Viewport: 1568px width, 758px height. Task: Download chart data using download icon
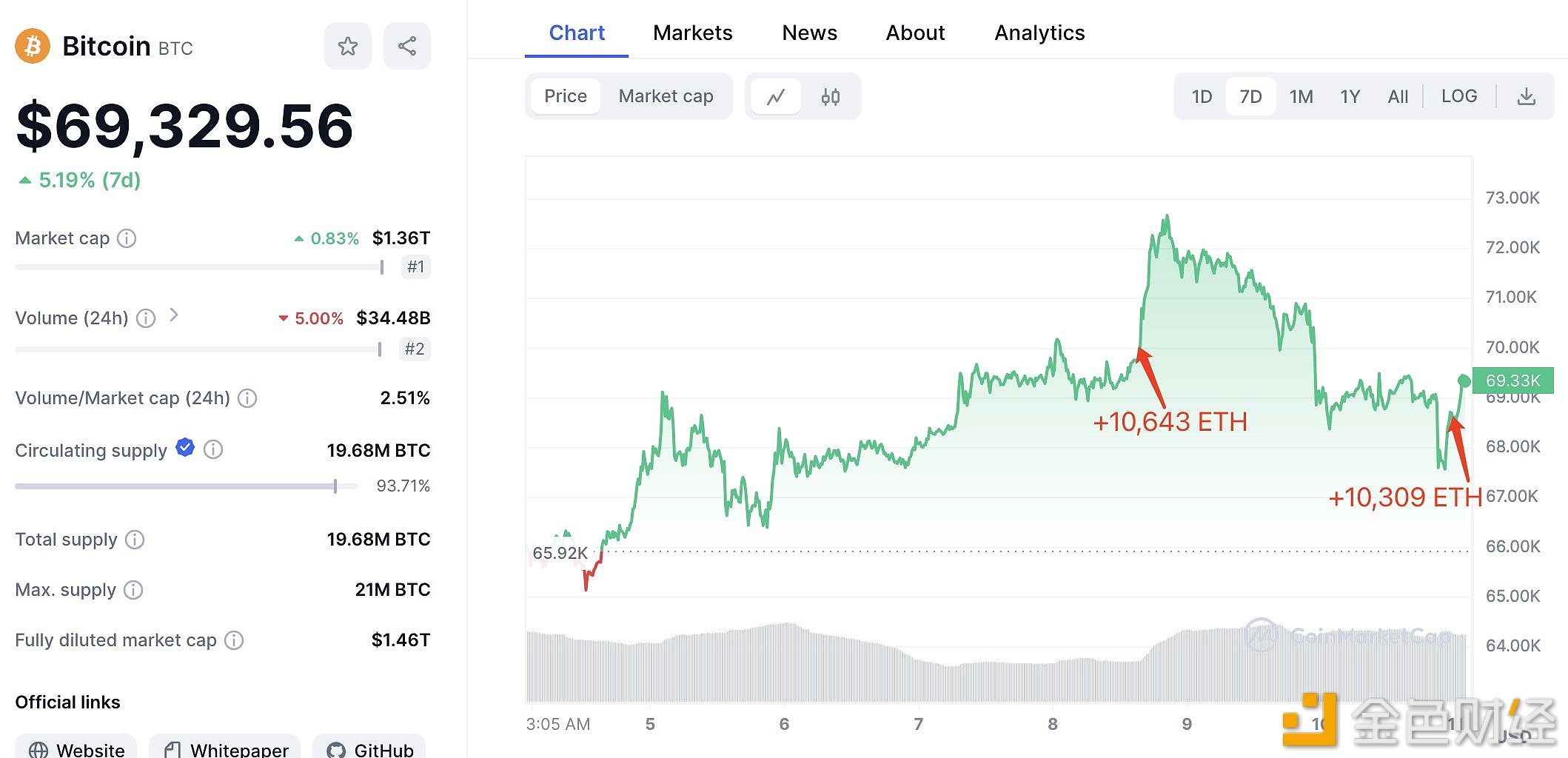pos(1526,97)
